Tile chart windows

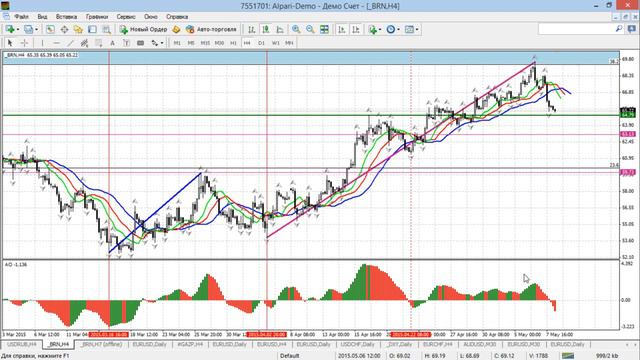[324, 29]
